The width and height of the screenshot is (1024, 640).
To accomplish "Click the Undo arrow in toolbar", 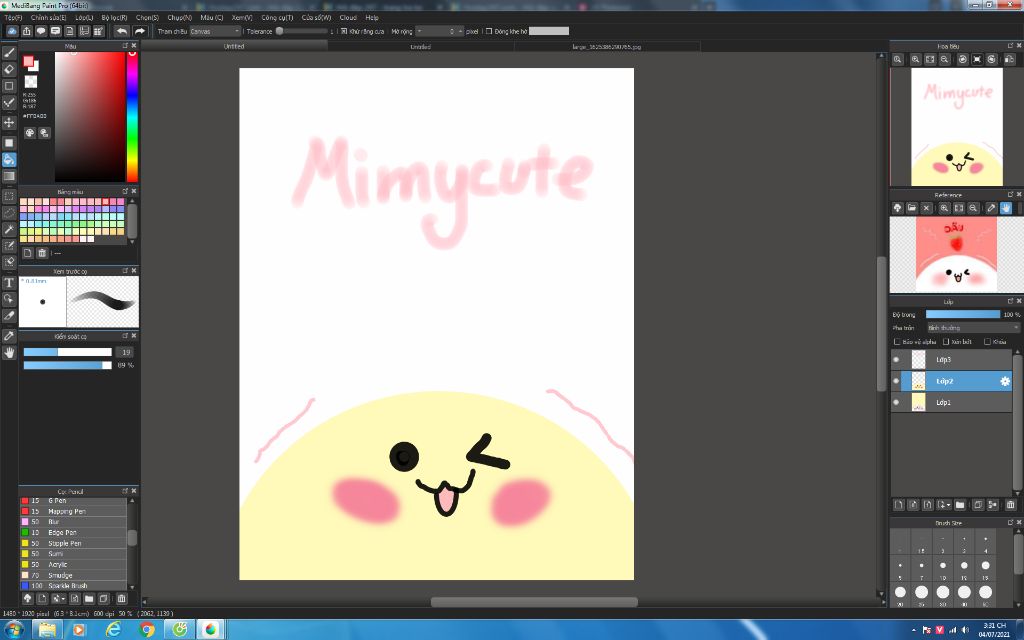I will 121,31.
